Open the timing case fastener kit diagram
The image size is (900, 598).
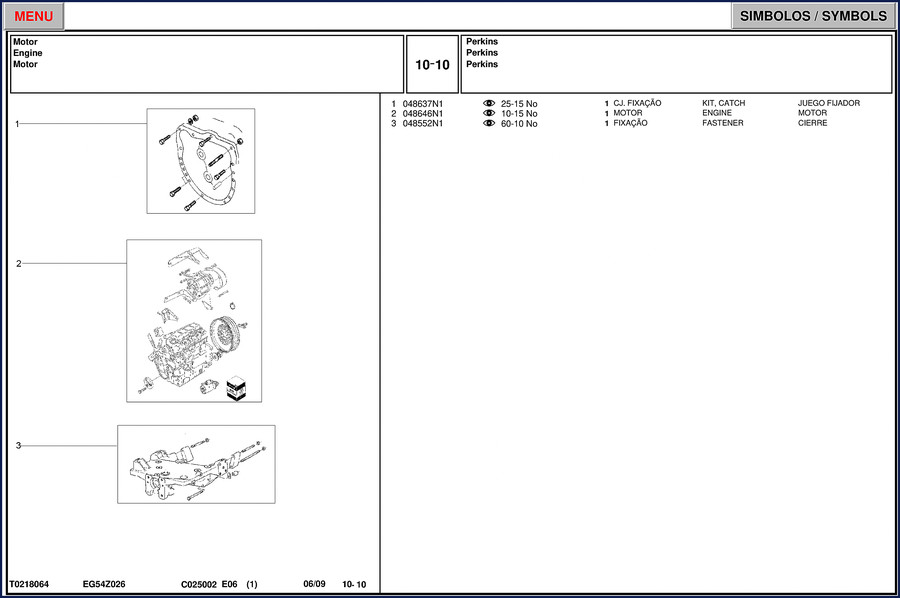[x=201, y=161]
